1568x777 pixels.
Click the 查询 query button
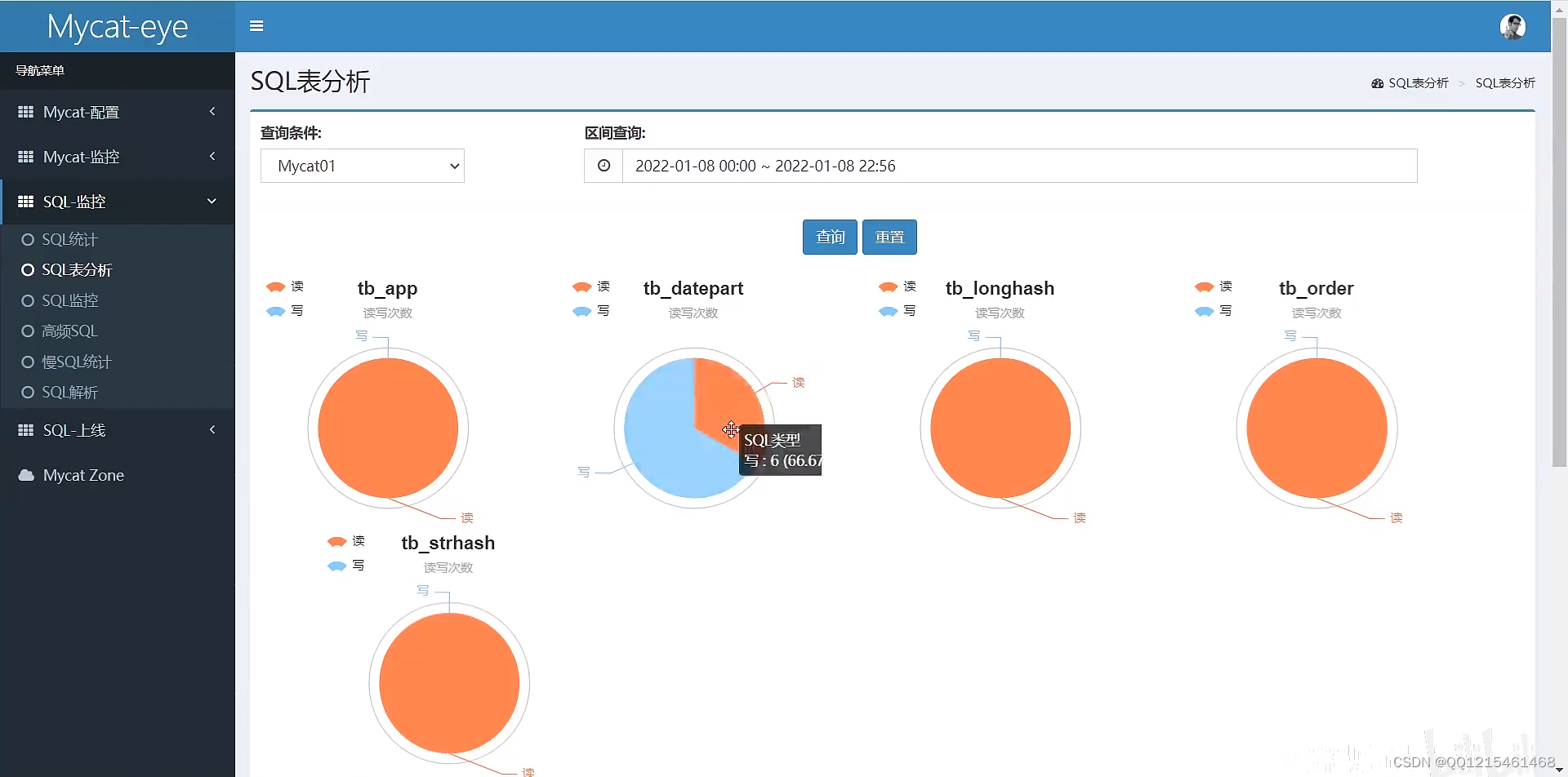coord(830,237)
